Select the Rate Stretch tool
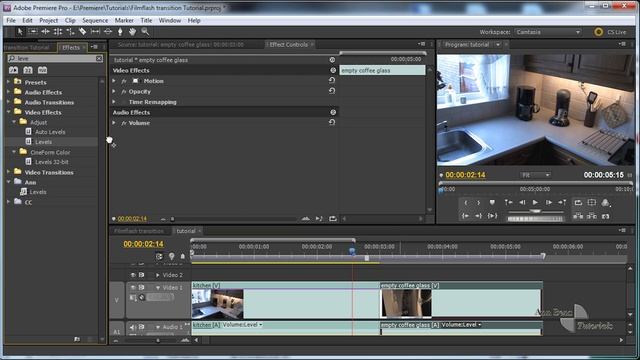 click(70, 32)
